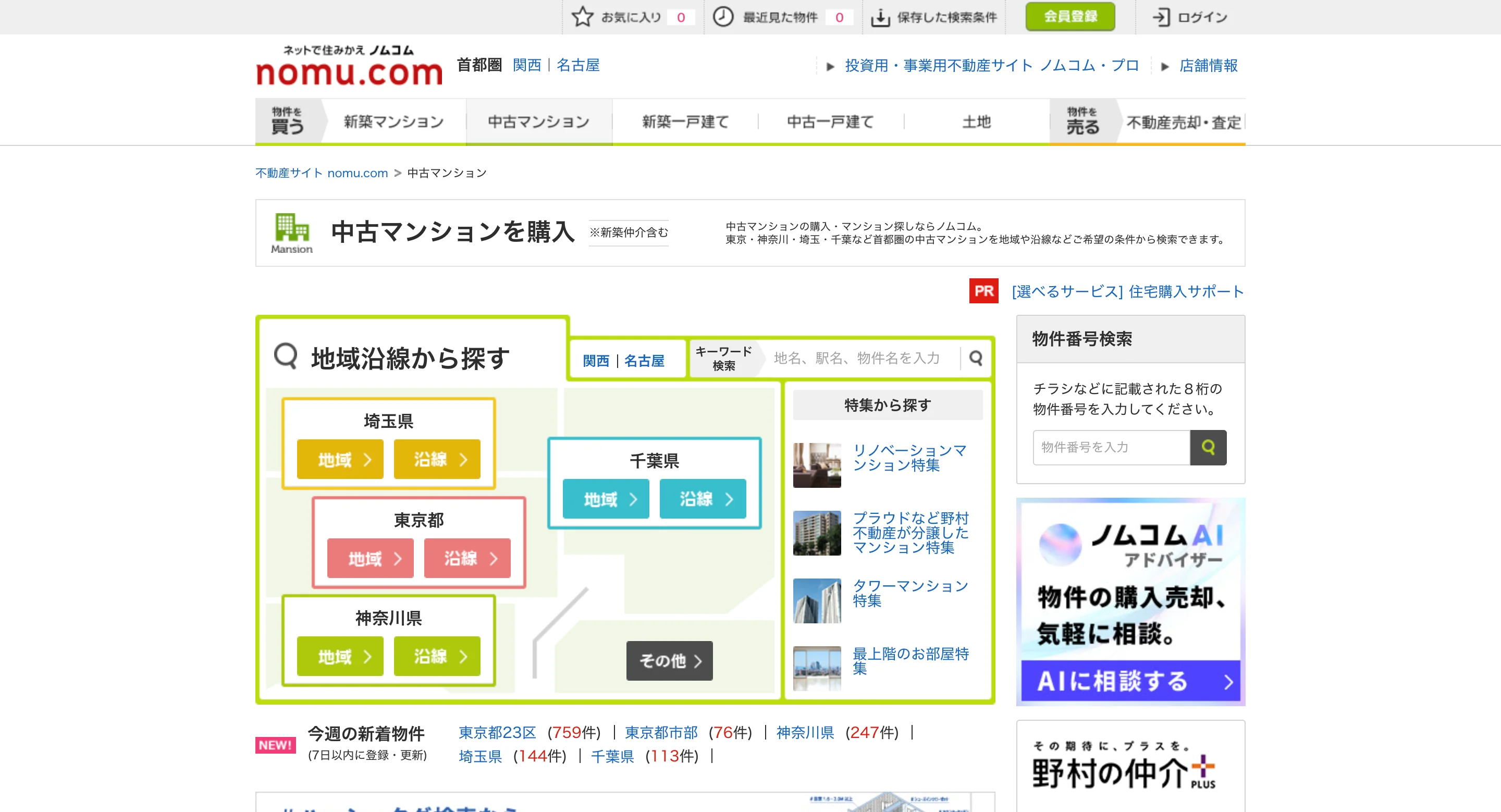The width and height of the screenshot is (1501, 812).
Task: Choose 東京都 地域 button
Action: [x=371, y=559]
